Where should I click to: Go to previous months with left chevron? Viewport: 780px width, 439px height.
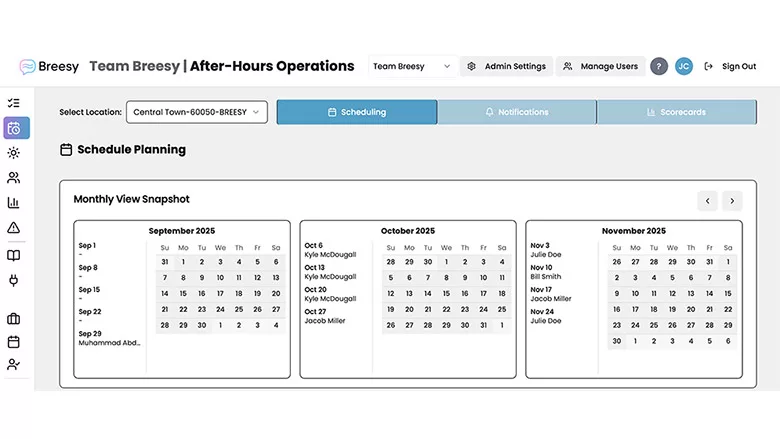pyautogui.click(x=707, y=201)
